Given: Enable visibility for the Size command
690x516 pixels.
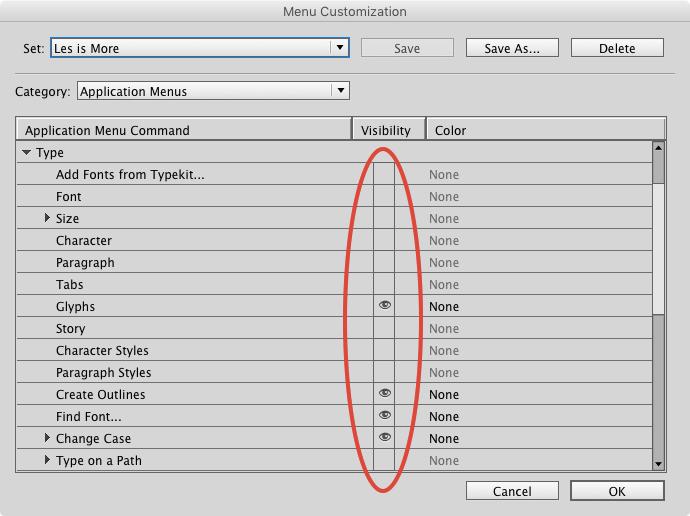Looking at the screenshot, I should [384, 218].
